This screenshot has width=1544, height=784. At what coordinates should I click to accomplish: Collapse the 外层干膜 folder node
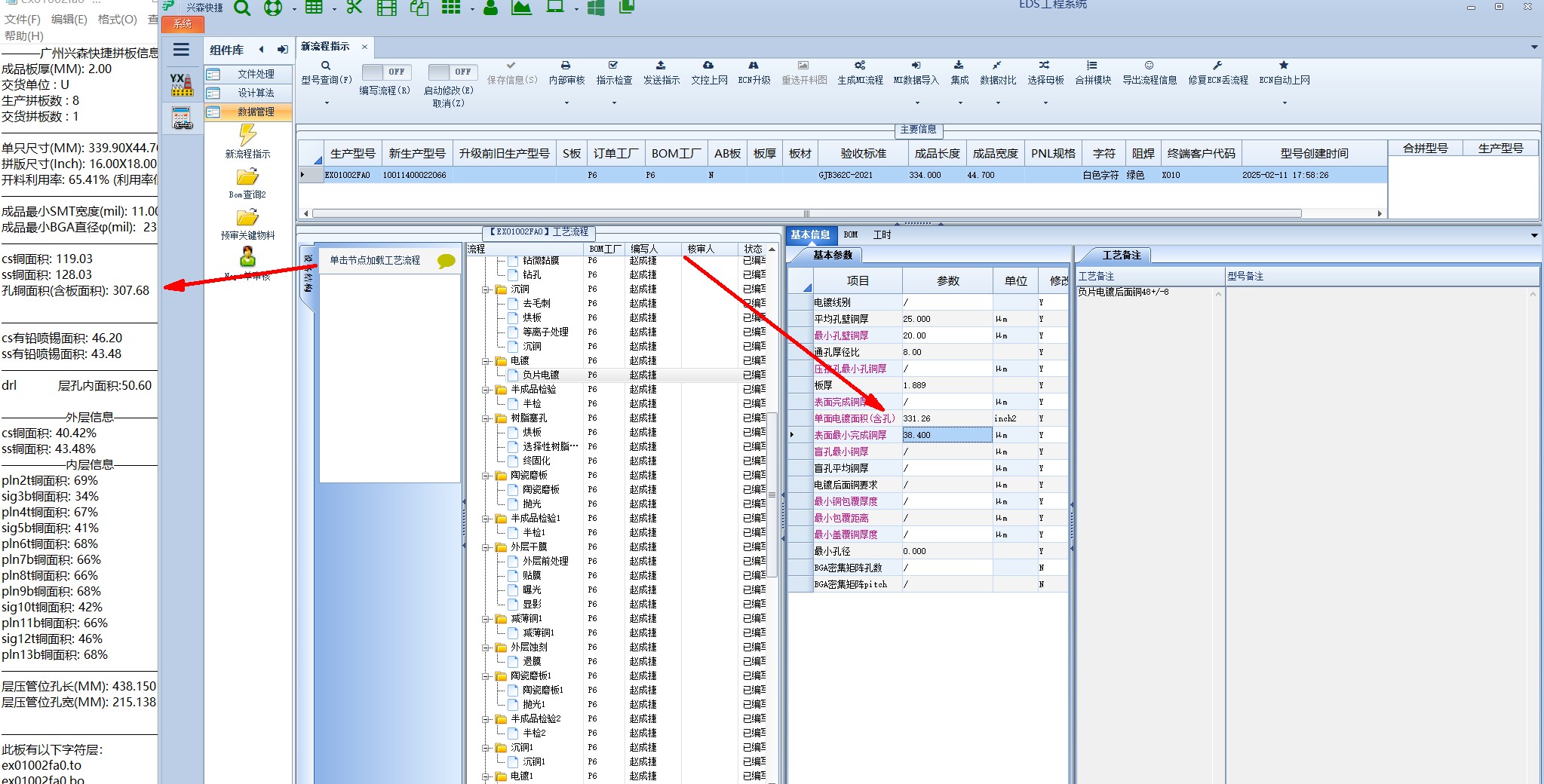[x=487, y=547]
